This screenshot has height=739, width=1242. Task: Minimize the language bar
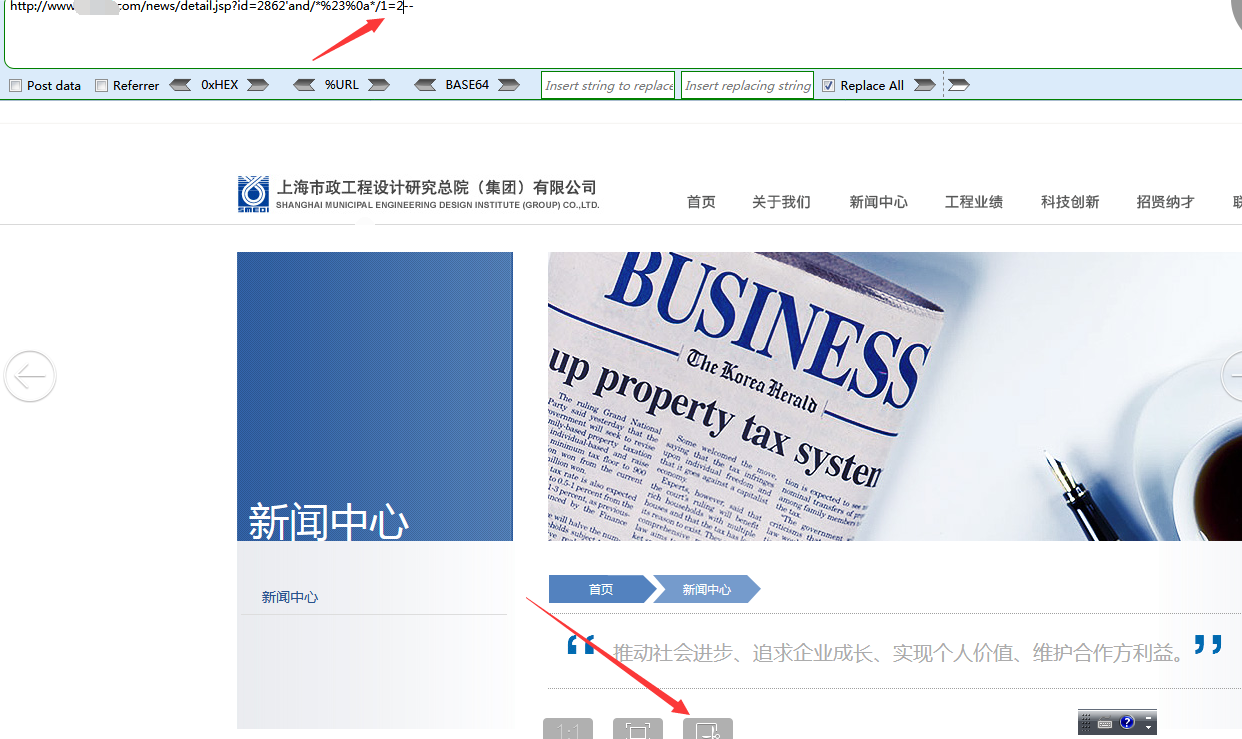point(1149,717)
